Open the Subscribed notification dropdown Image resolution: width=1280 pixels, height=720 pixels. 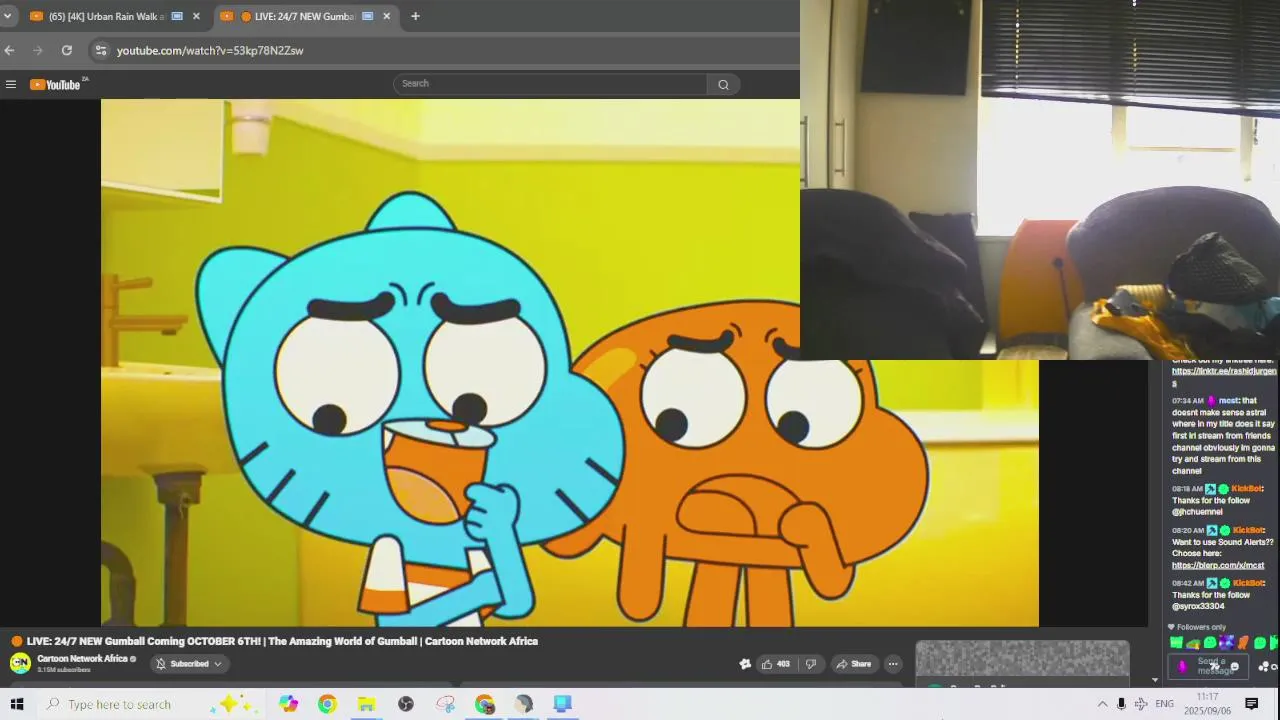tap(189, 664)
